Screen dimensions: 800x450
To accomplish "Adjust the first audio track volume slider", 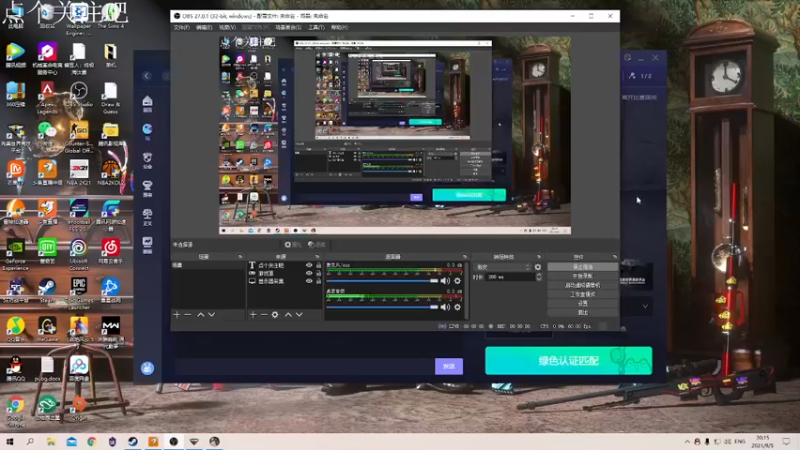I will coord(382,281).
